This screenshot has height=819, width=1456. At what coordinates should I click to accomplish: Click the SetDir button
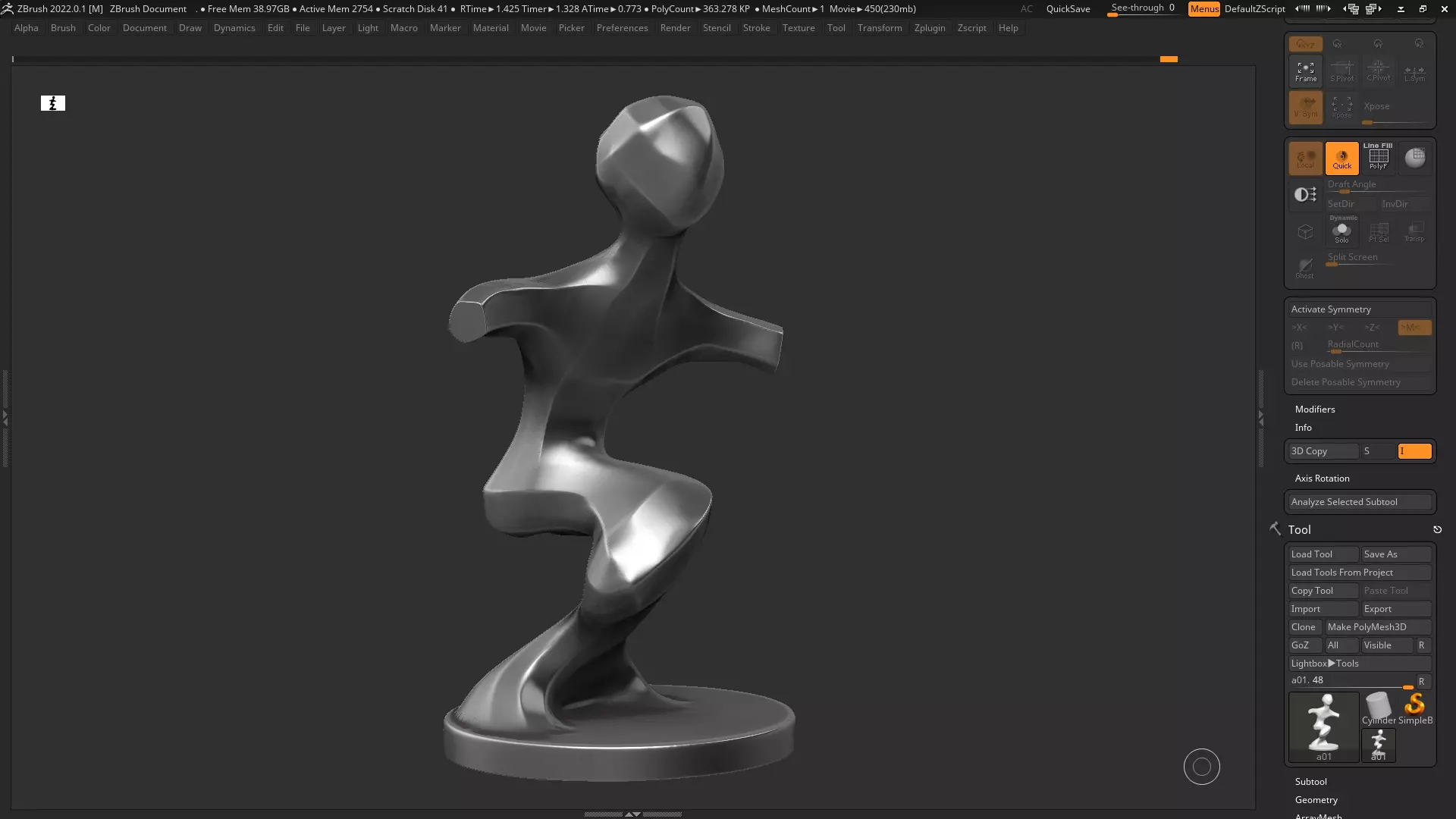click(1351, 204)
